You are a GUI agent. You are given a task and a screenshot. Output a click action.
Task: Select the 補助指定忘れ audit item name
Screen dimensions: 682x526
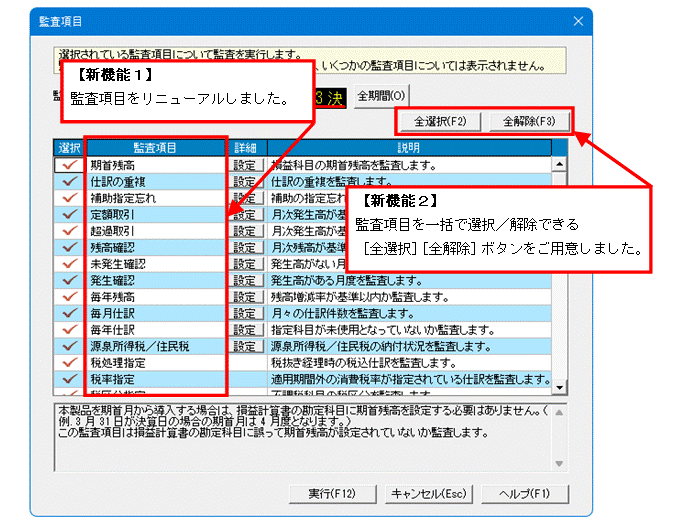123,198
